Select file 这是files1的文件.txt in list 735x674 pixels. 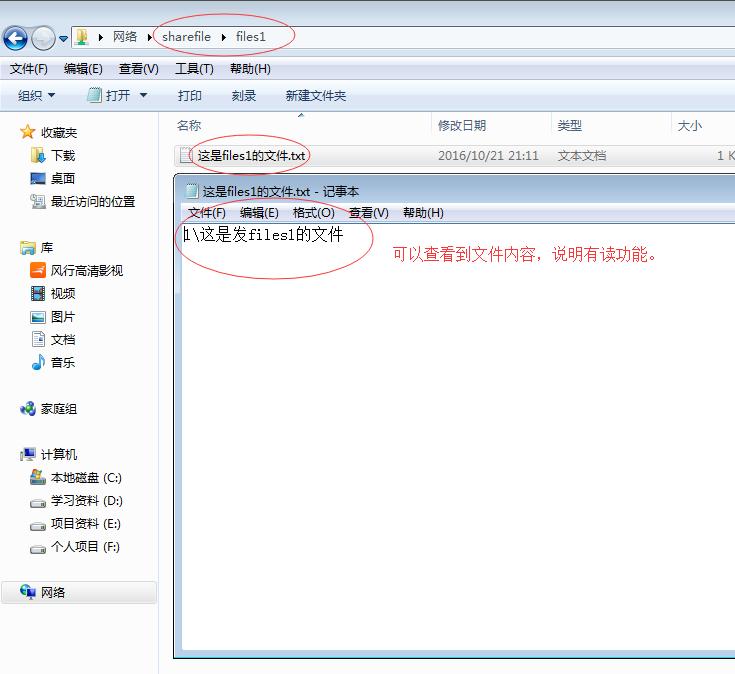coord(251,156)
